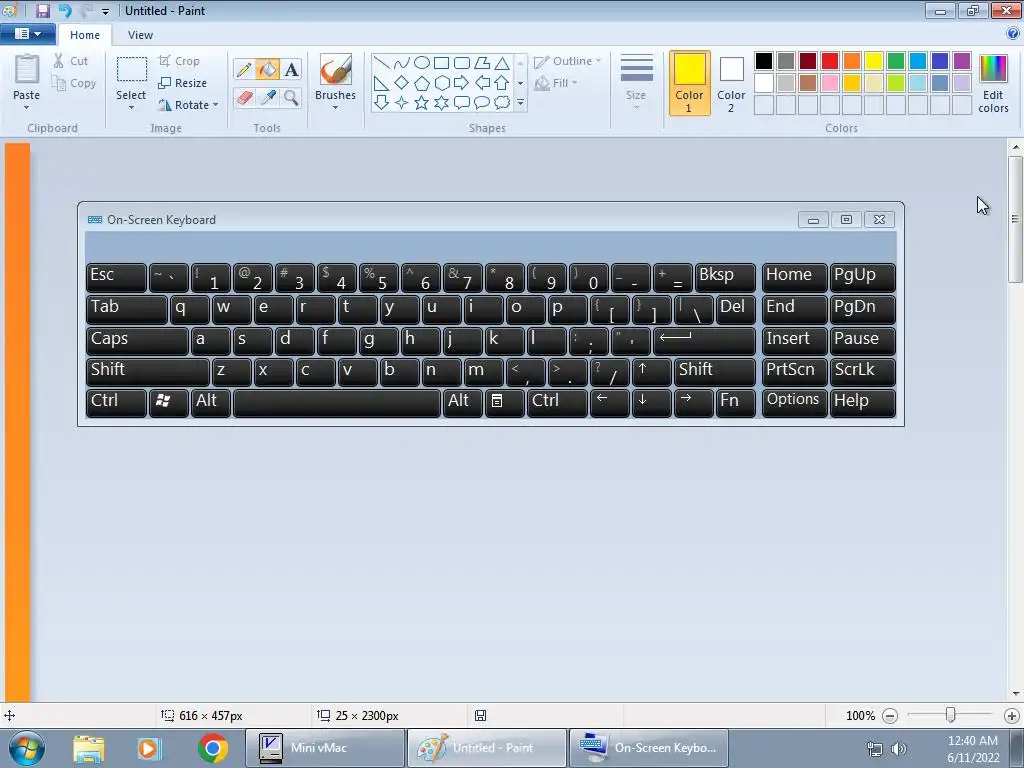
Task: Click the Crop tool
Action: coord(179,61)
